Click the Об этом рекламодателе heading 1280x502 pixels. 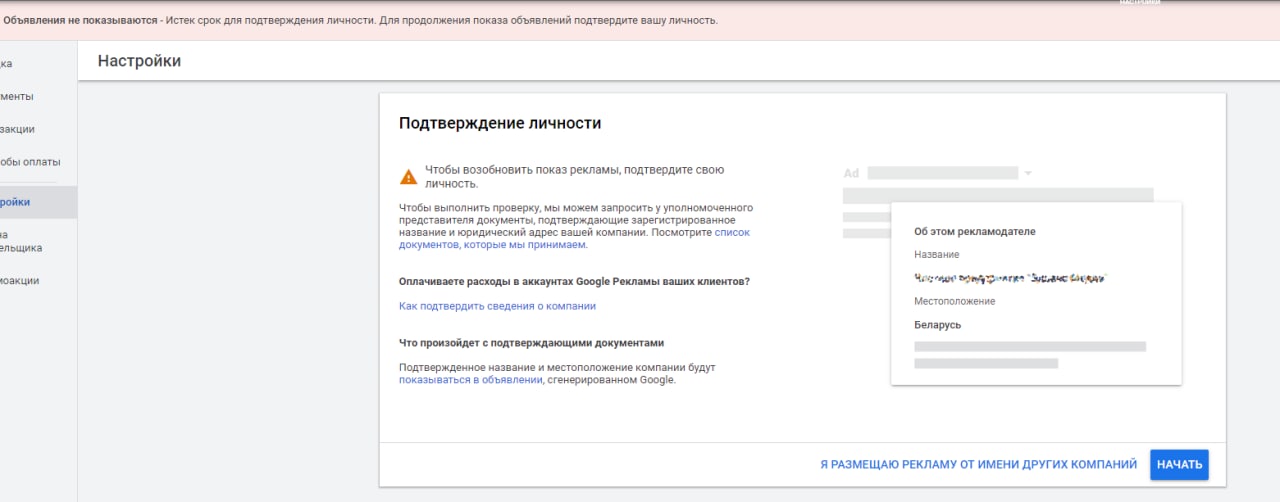pos(975,231)
